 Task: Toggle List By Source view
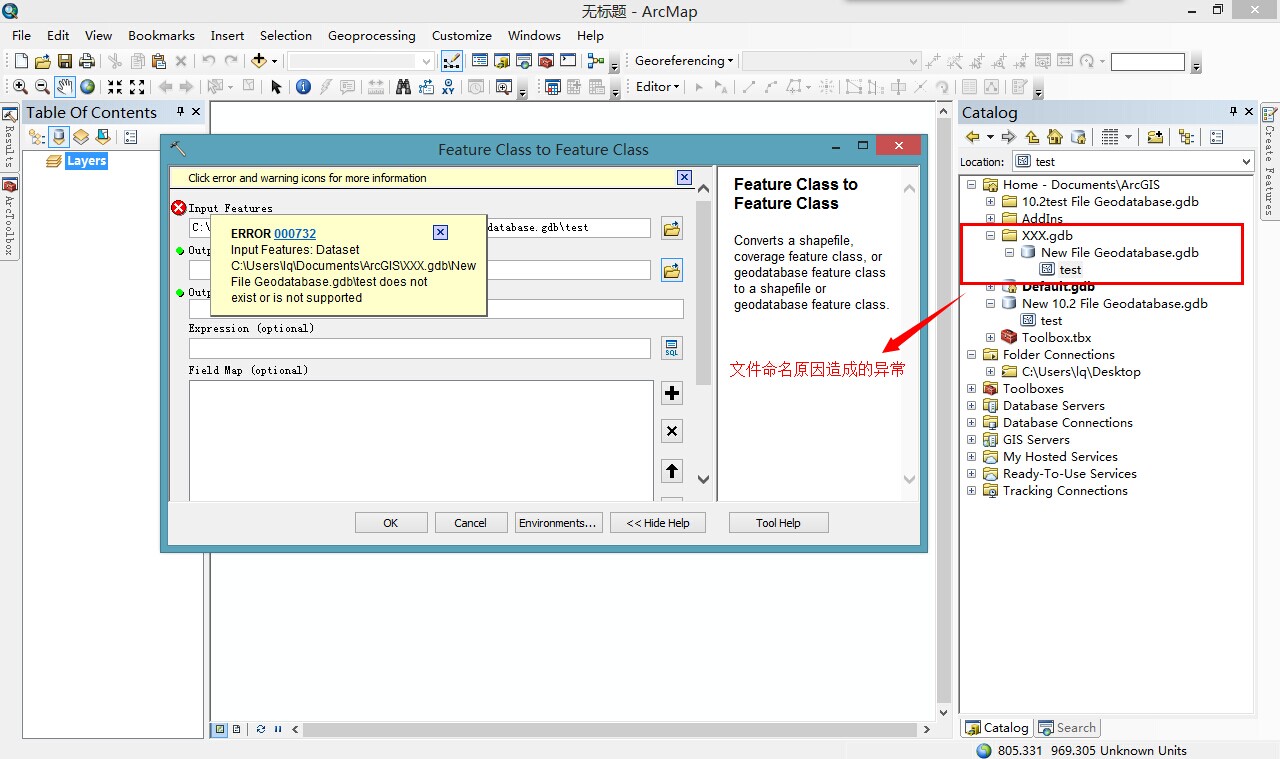[59, 137]
